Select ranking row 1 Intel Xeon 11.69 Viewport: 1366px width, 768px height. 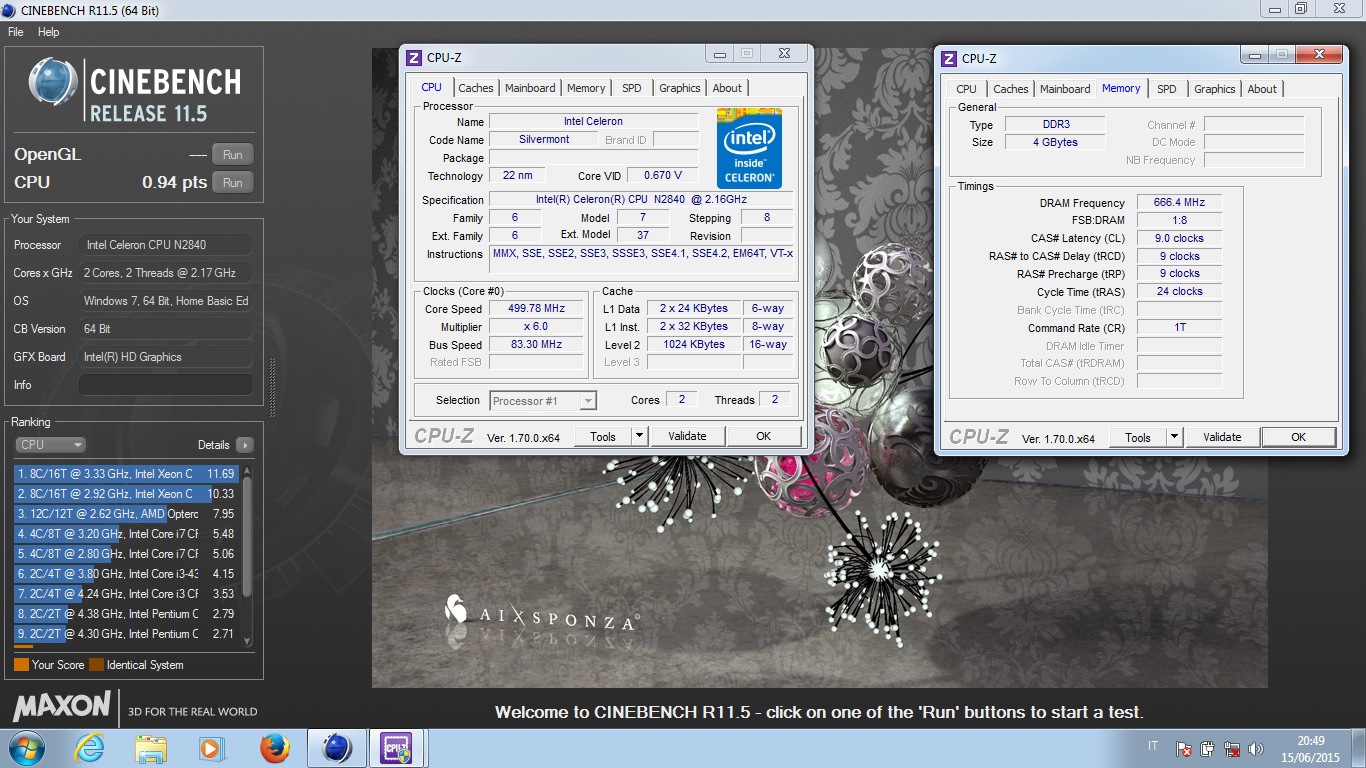point(125,474)
